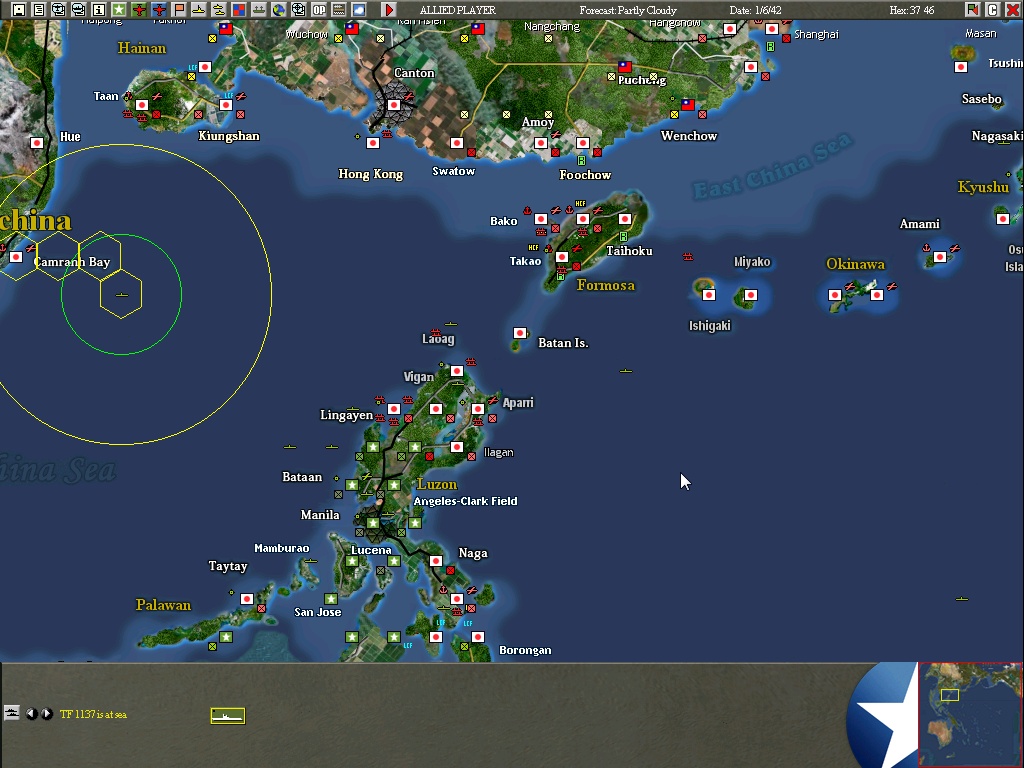Click the OP toolbar button
This screenshot has height=768, width=1024.
[319, 10]
